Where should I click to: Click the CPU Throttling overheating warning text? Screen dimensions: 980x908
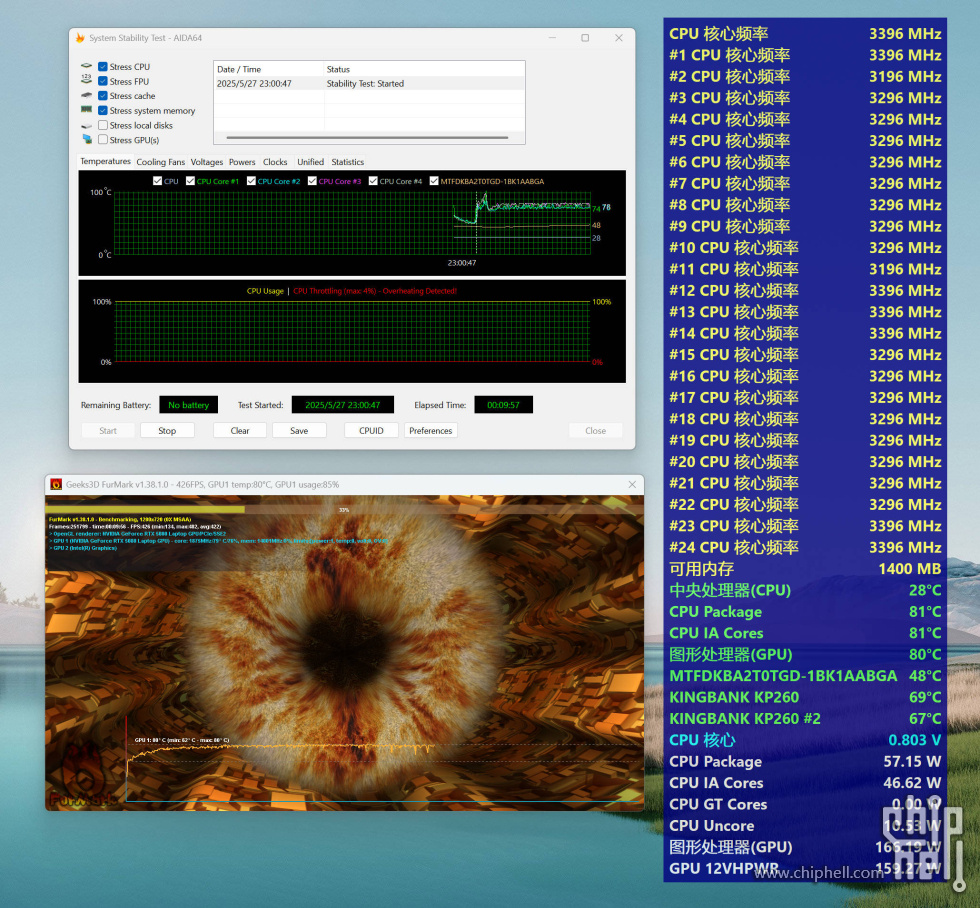click(375, 291)
